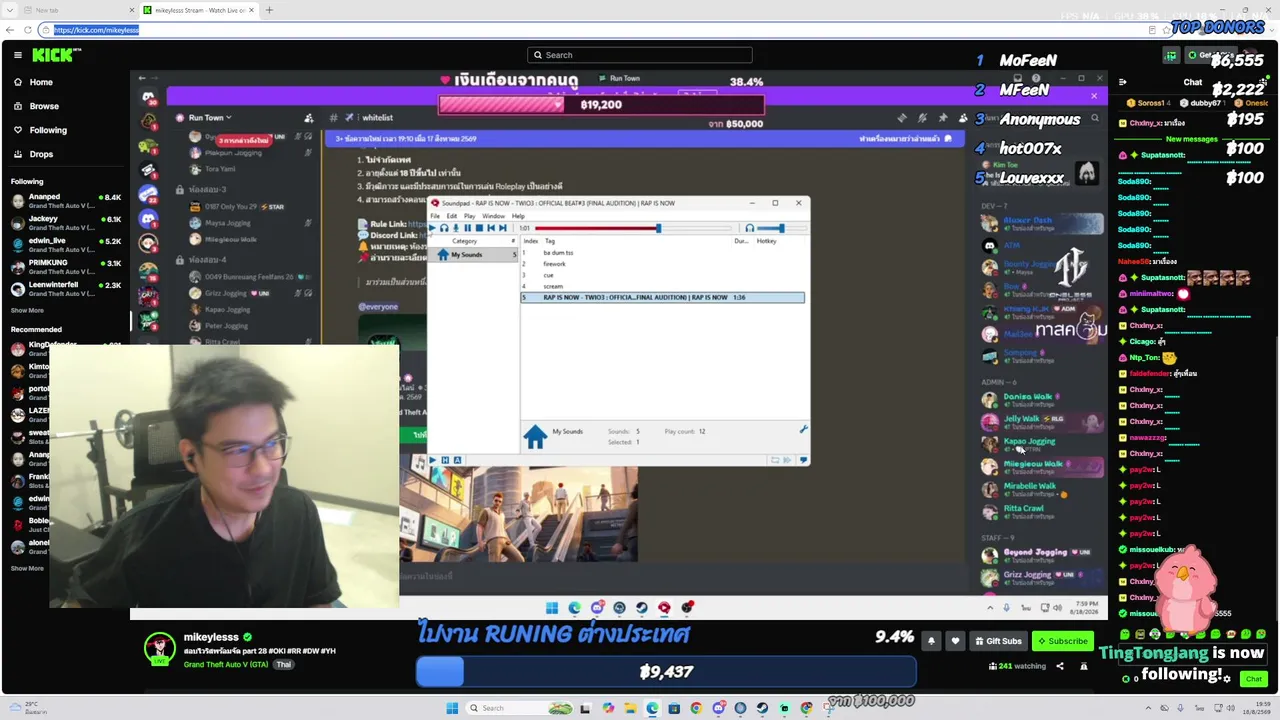Click the green Subscribe button
The width and height of the screenshot is (1280, 720).
coord(1062,641)
